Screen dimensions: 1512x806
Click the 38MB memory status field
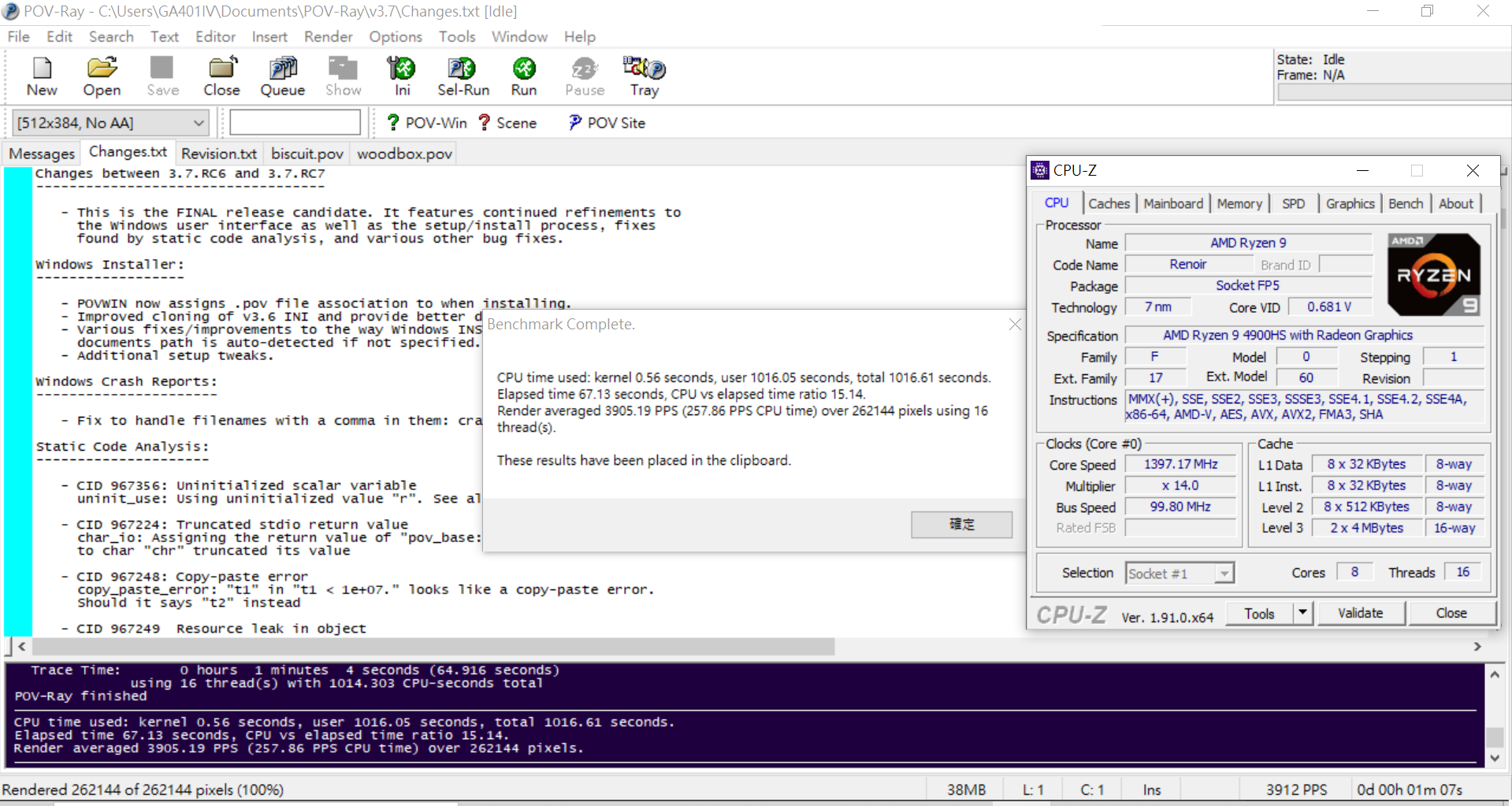click(966, 789)
